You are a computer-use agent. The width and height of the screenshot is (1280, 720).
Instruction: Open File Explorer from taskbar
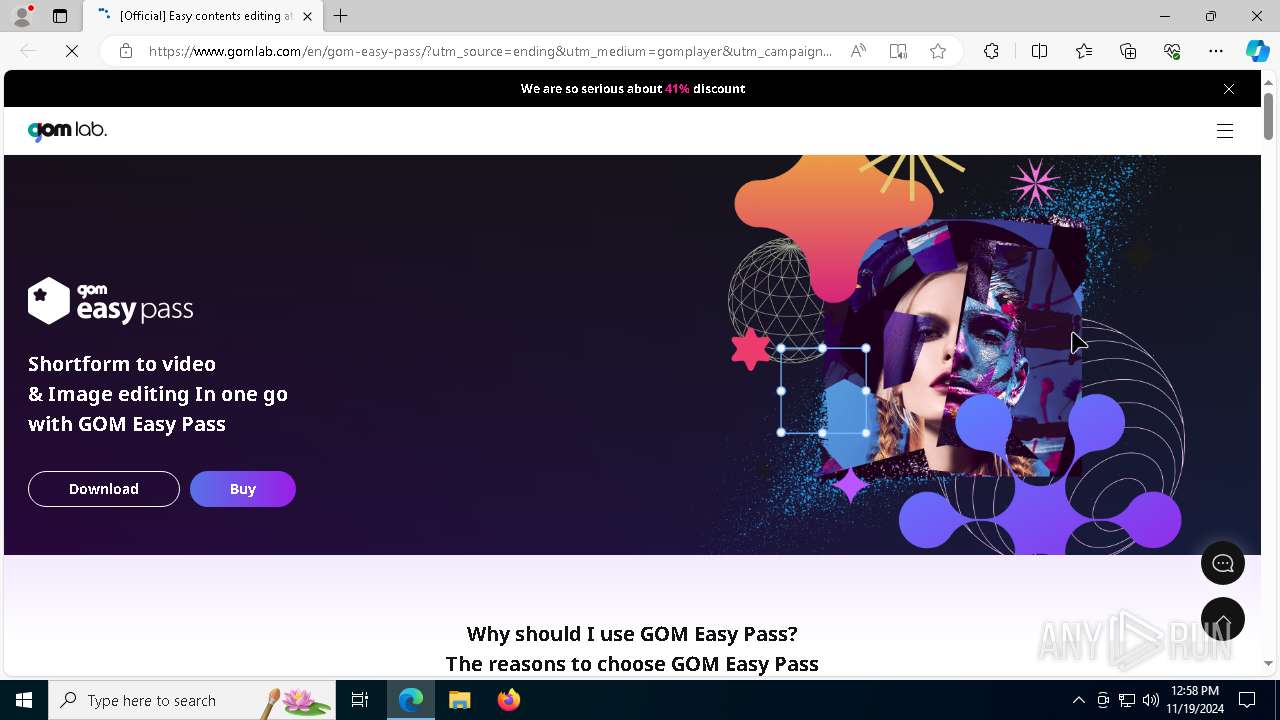tap(460, 700)
